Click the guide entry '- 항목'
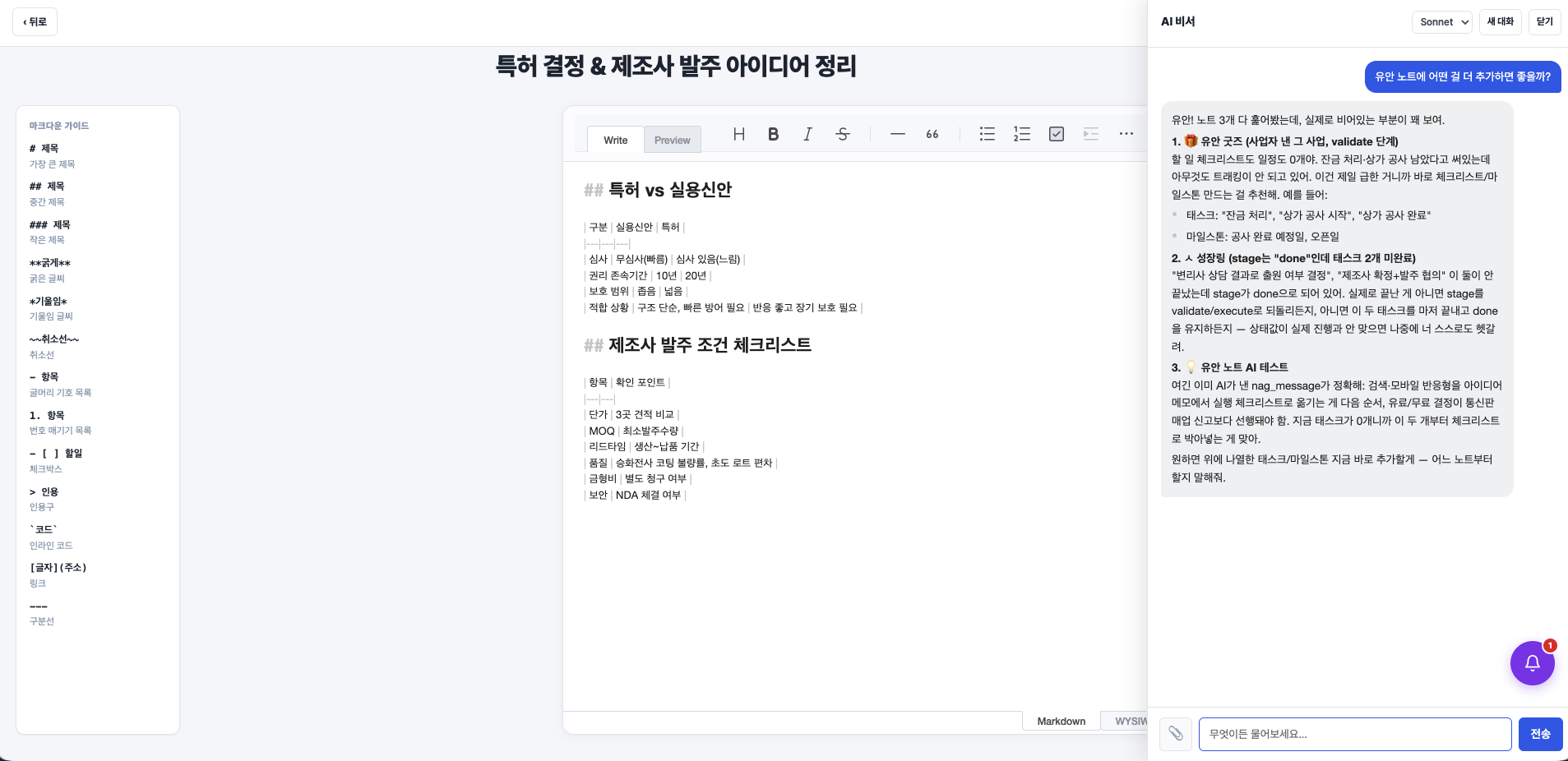 coord(44,377)
